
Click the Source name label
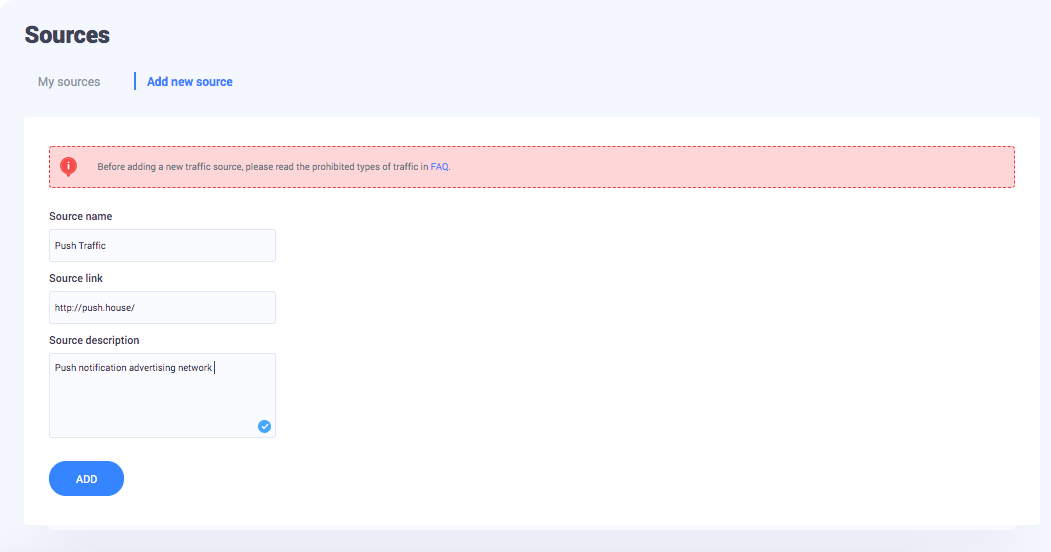(x=81, y=216)
